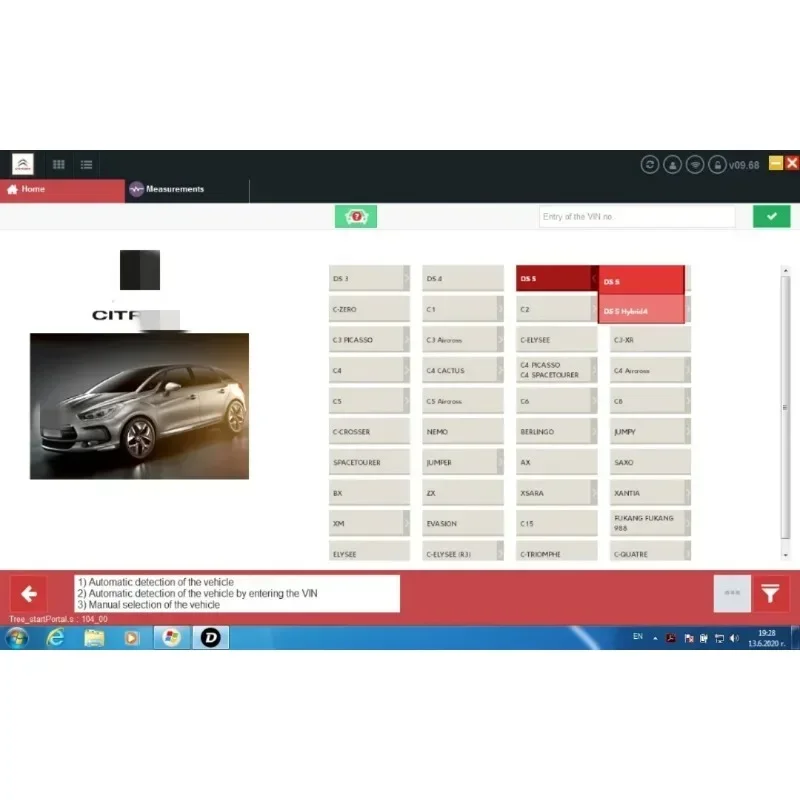
Task: Select the SPACETOURER model
Action: (369, 462)
